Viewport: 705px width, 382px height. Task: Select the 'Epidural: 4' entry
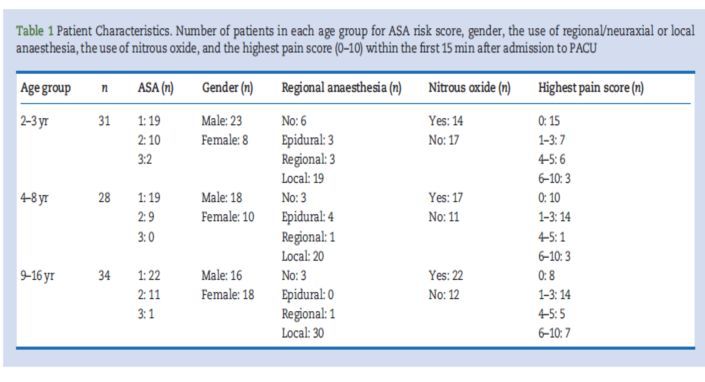(x=308, y=218)
